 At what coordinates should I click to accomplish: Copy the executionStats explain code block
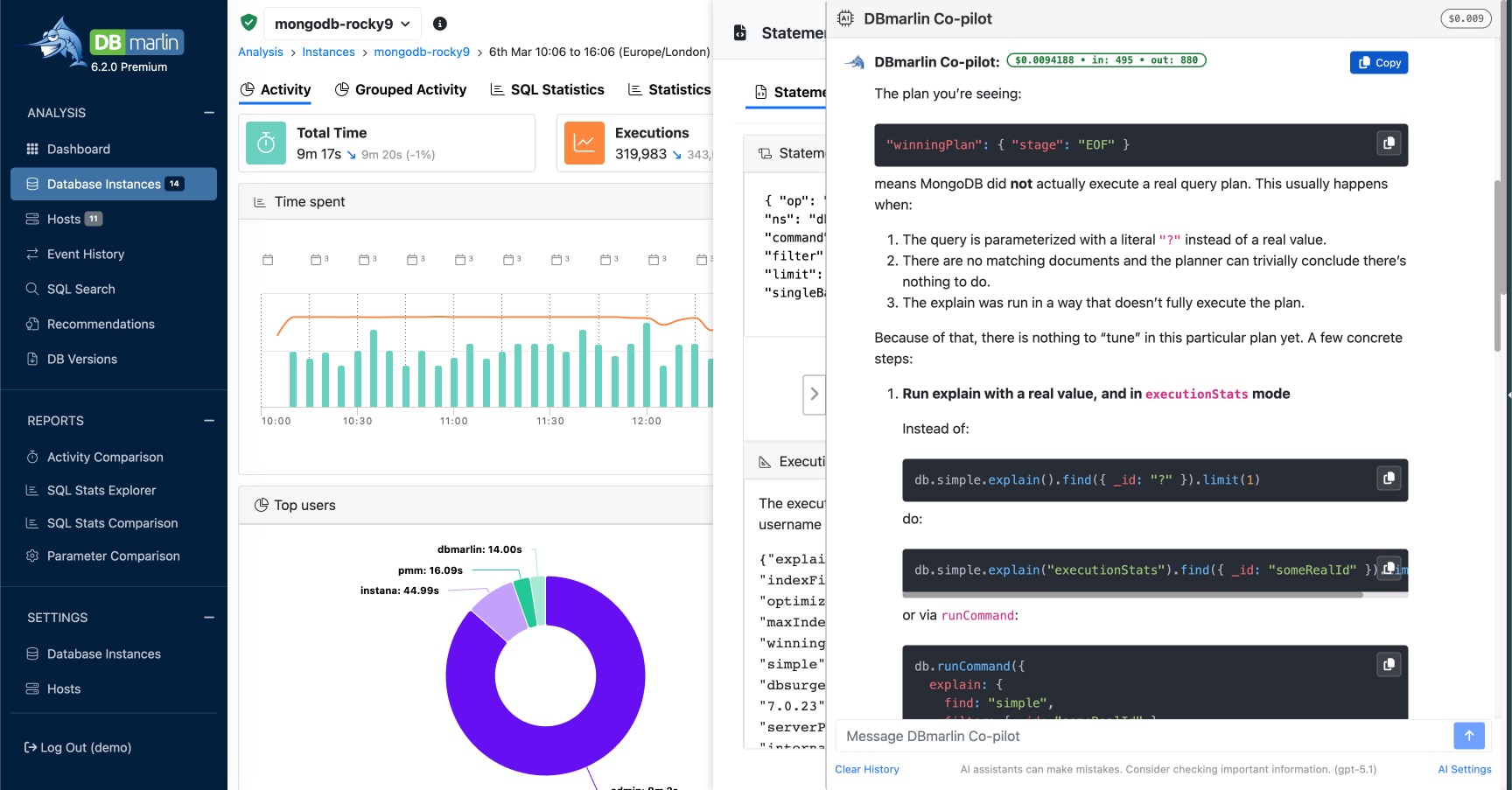coord(1389,568)
